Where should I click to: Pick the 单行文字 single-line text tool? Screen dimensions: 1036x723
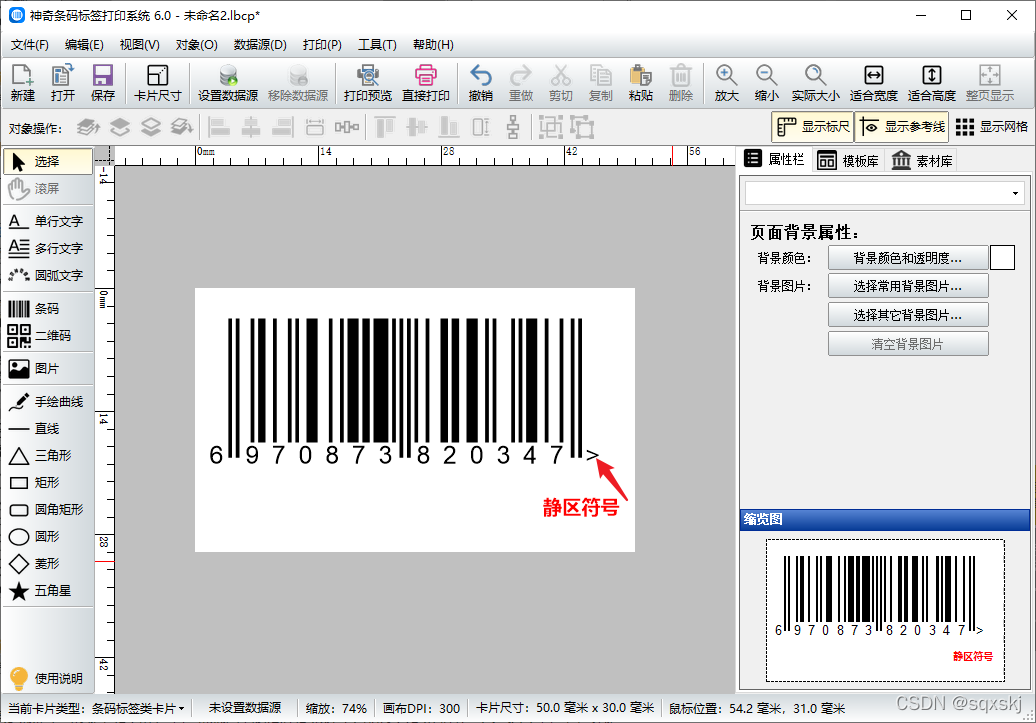48,221
